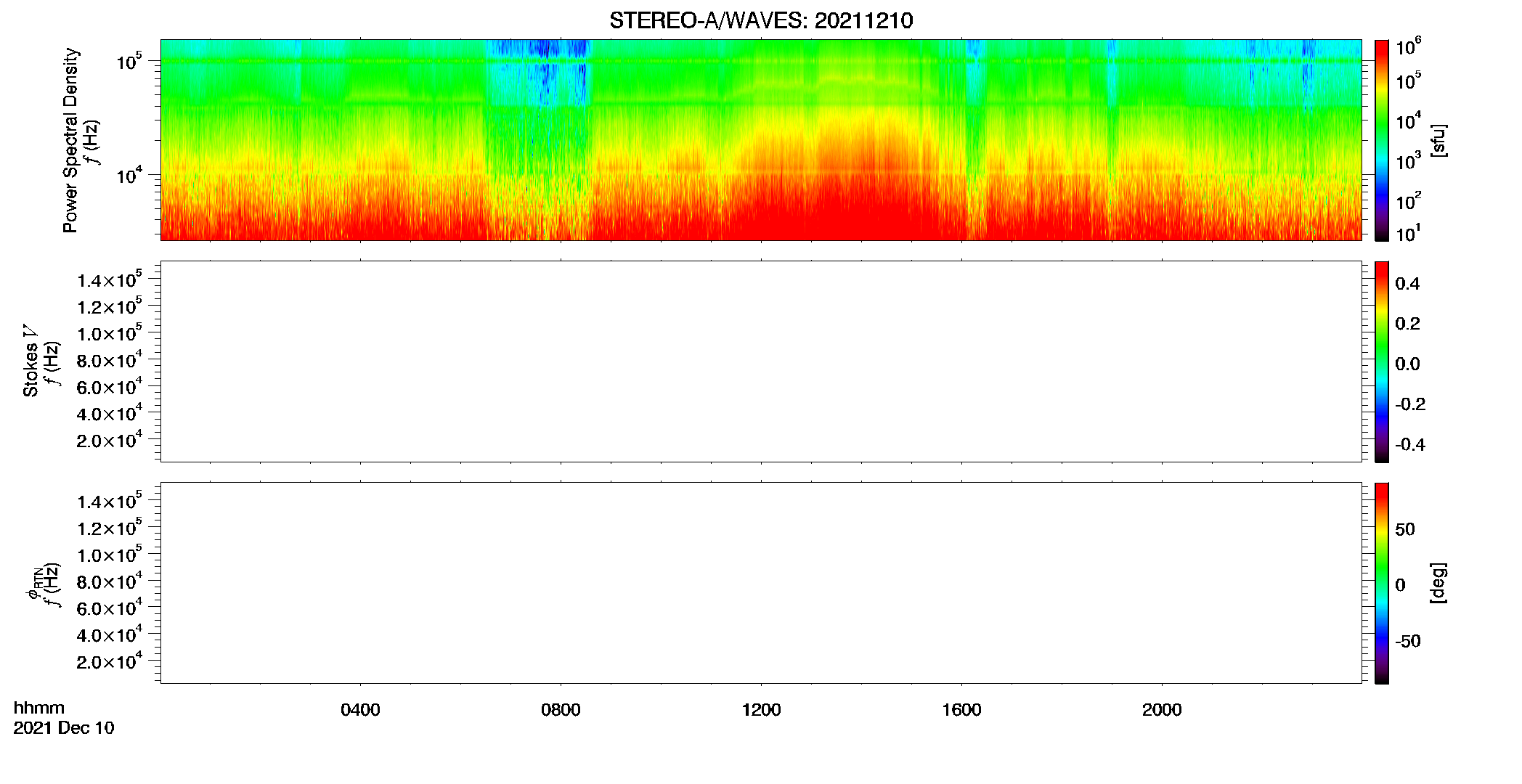
Task: Click the STEREO-A/WAVES: 20211210 plot title
Action: [x=761, y=20]
